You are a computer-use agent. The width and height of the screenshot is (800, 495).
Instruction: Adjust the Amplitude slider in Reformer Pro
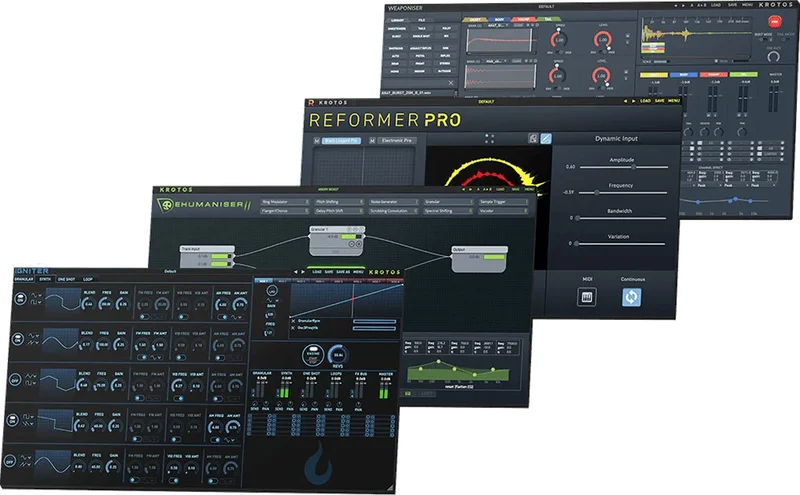(624, 167)
